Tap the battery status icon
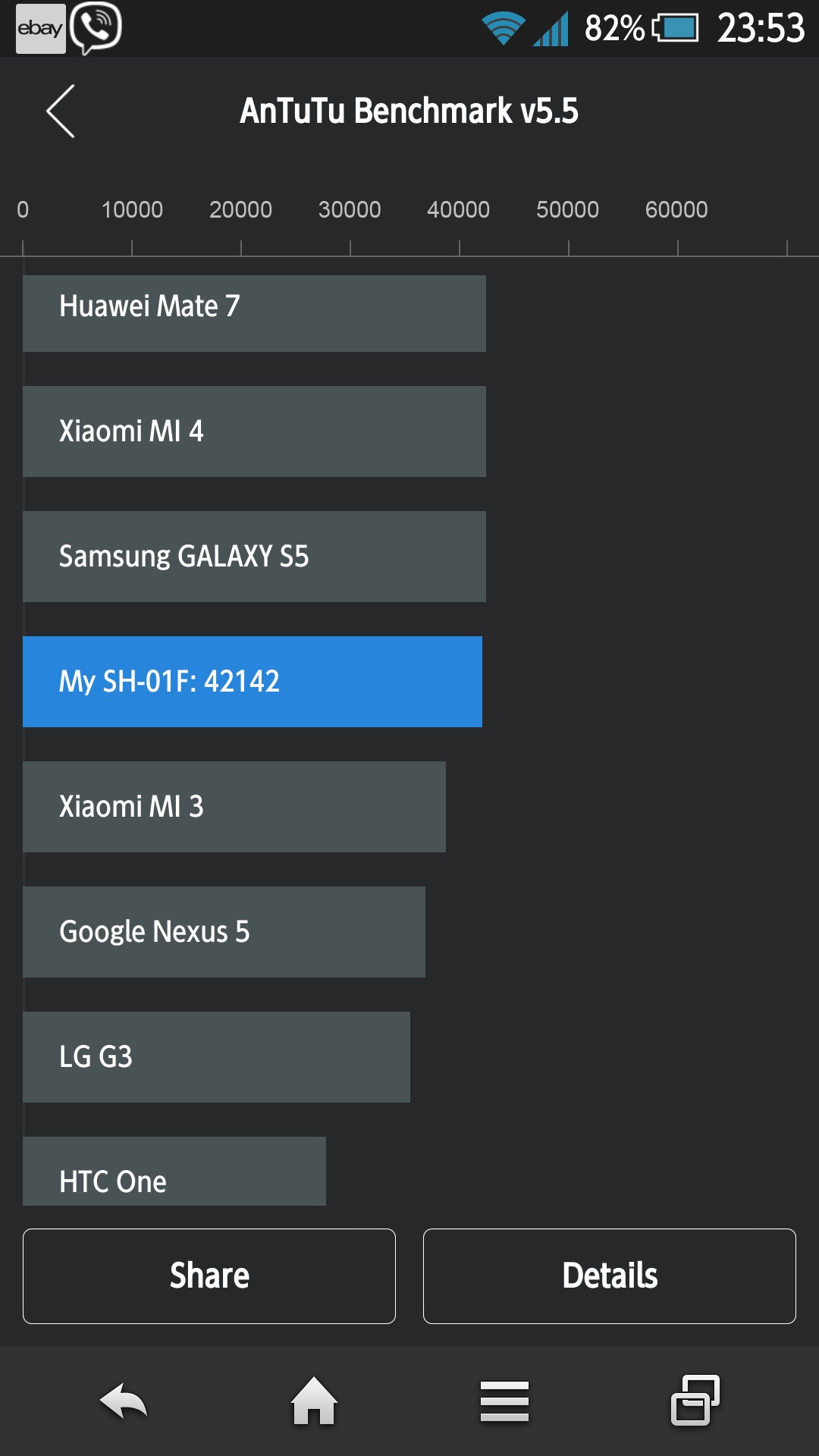 tap(676, 29)
